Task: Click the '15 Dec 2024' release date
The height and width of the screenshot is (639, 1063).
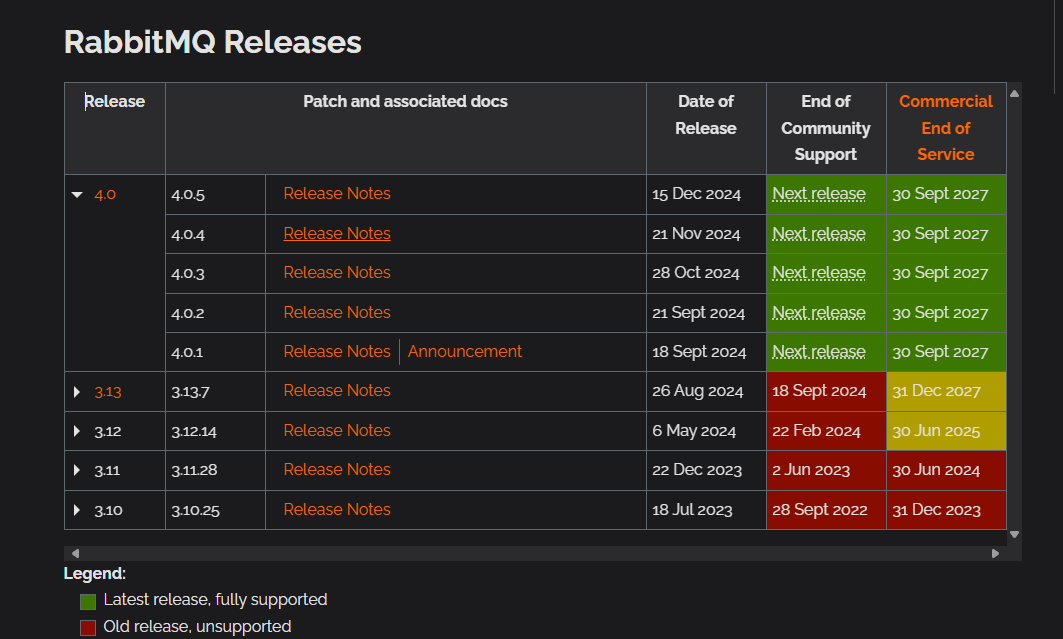Action: (696, 194)
